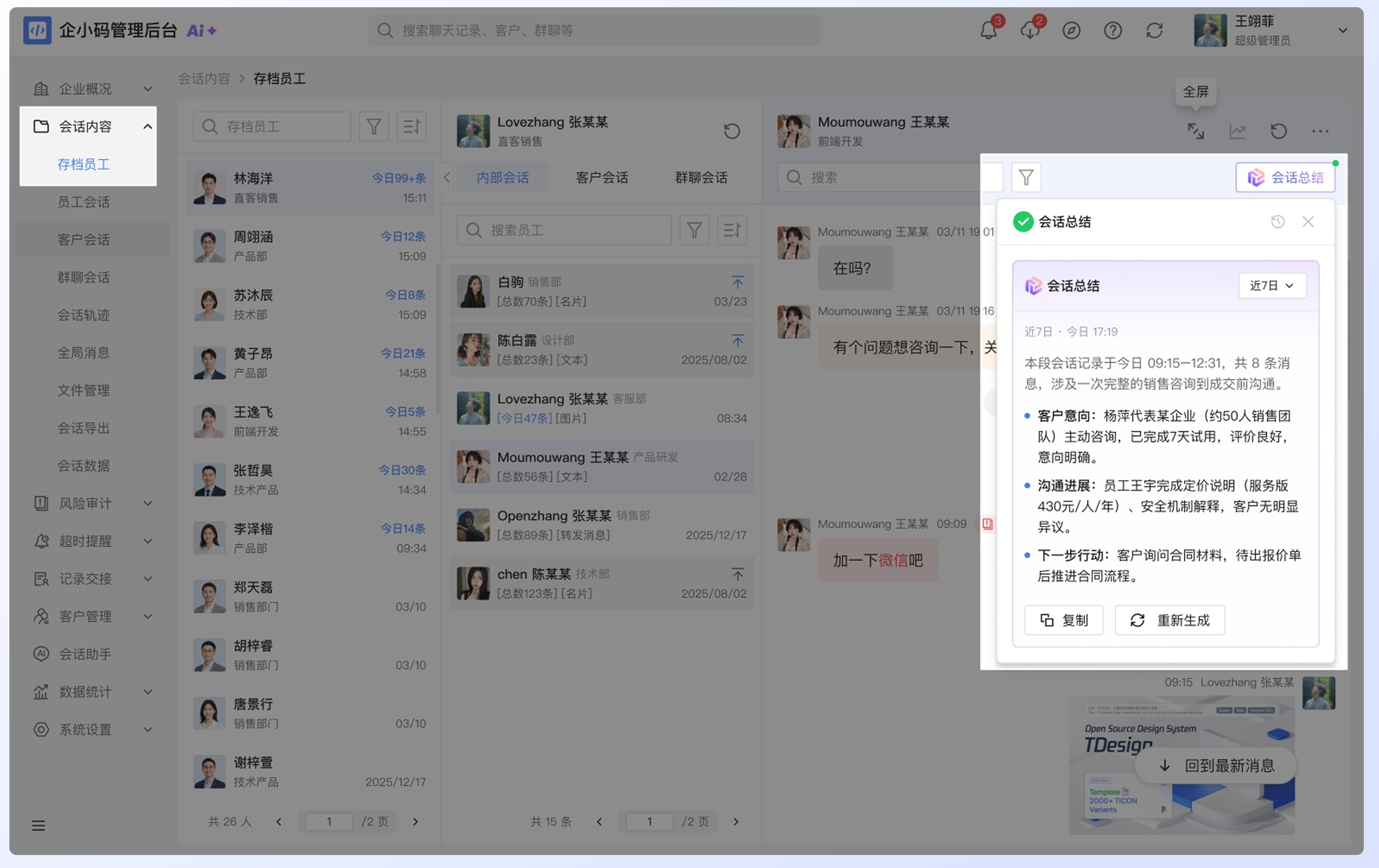
Task: Open the 王翊菲 account dropdown
Action: coord(1342,30)
